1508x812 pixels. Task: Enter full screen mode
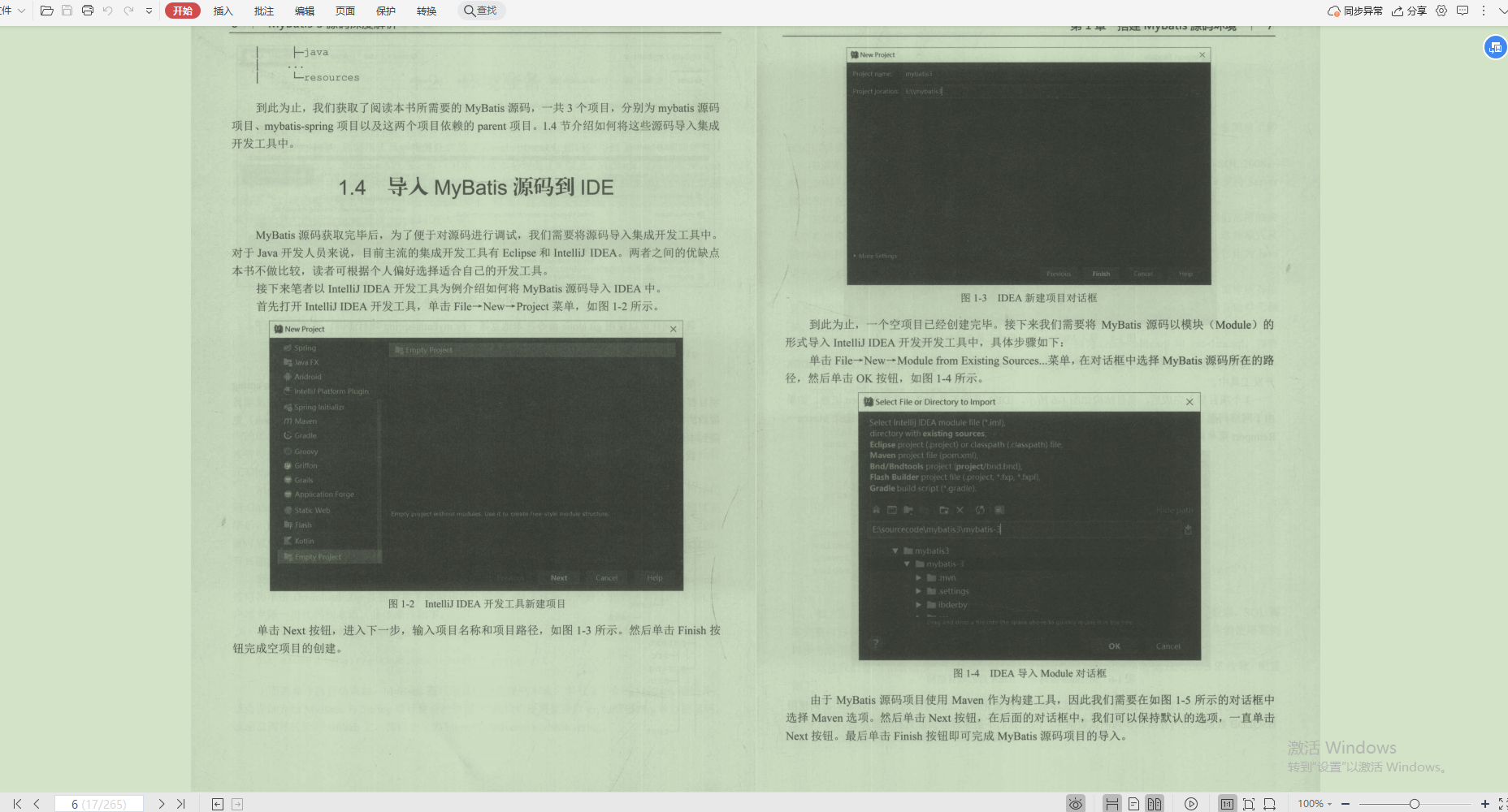(1502, 804)
